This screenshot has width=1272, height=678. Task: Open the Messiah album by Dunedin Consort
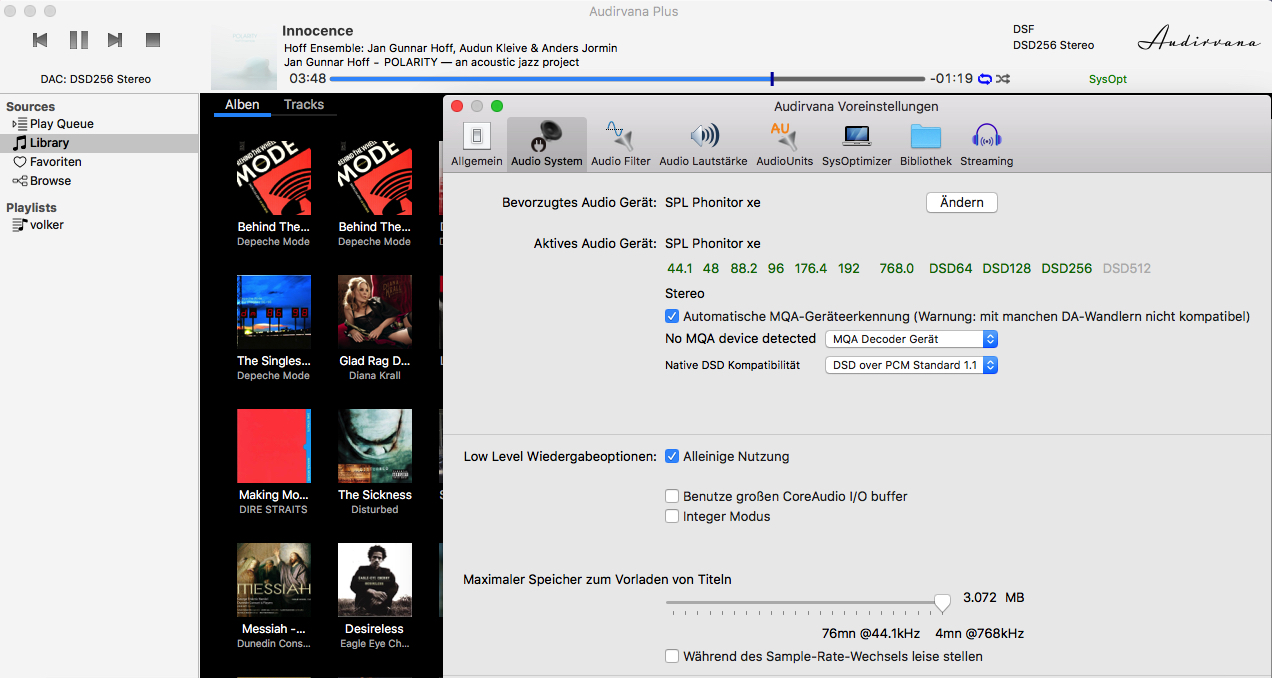pos(274,580)
